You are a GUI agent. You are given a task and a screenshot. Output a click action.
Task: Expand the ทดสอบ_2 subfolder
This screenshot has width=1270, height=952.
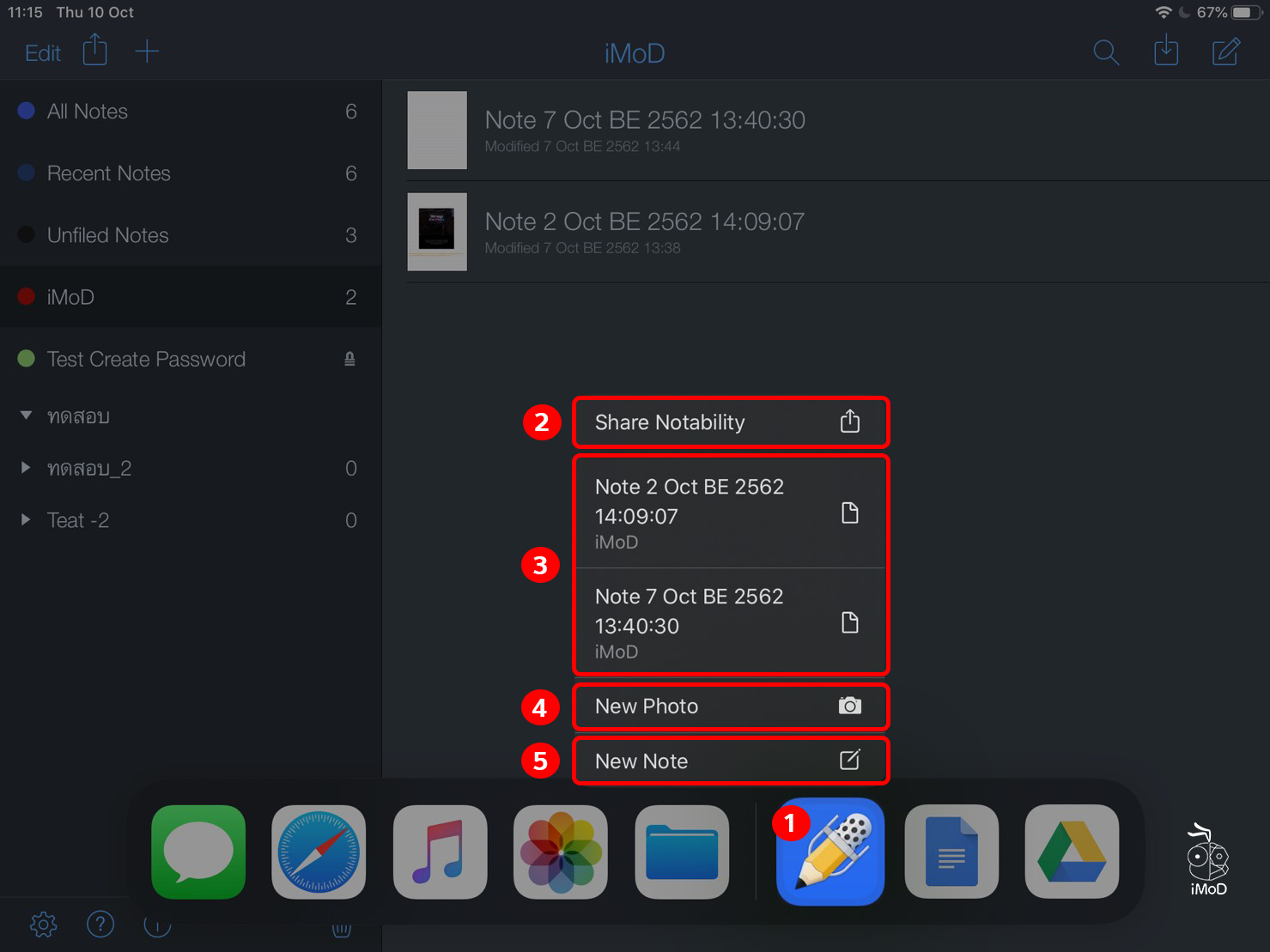click(x=23, y=468)
